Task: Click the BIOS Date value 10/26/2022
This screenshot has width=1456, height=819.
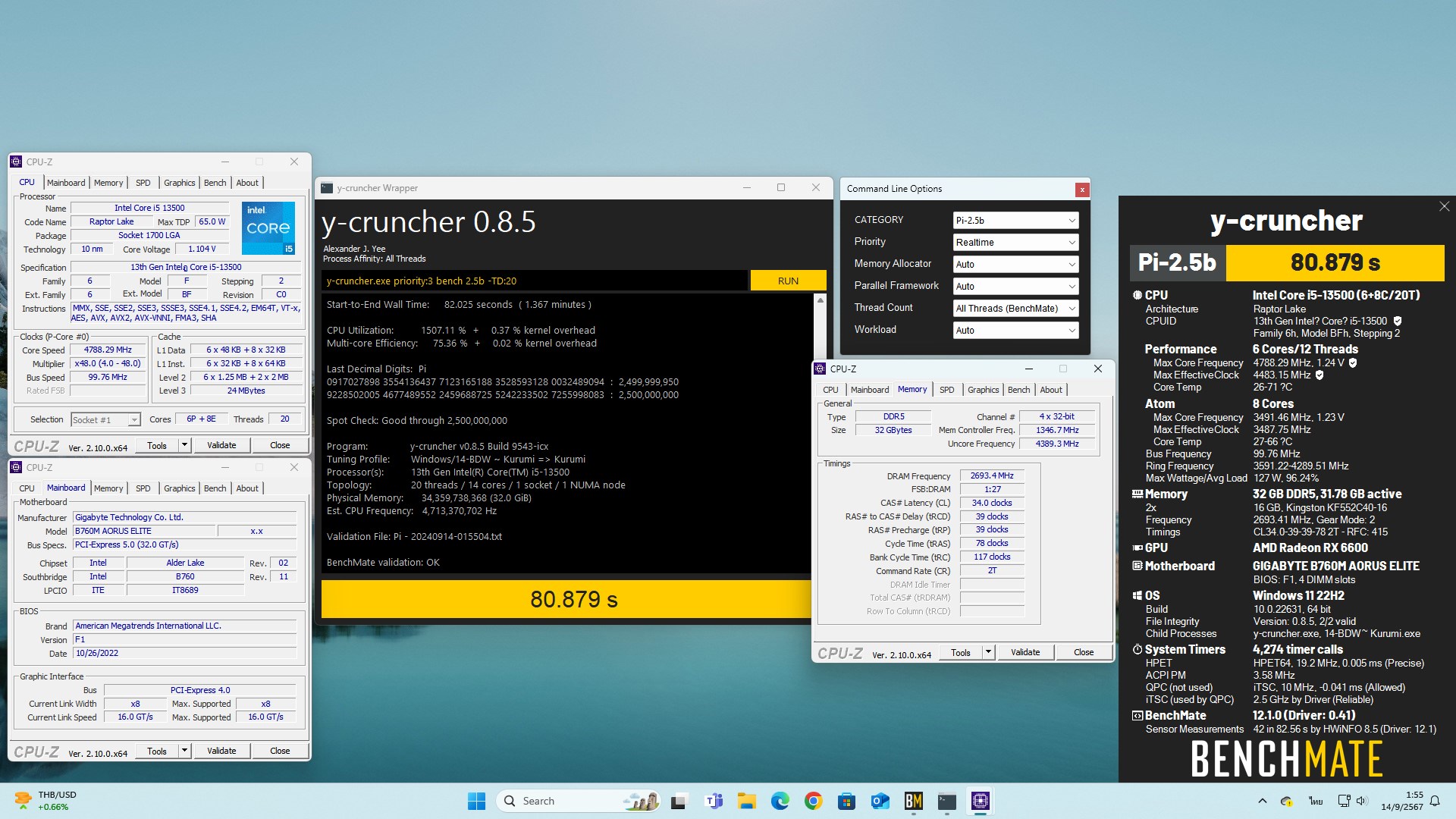Action: (x=184, y=653)
